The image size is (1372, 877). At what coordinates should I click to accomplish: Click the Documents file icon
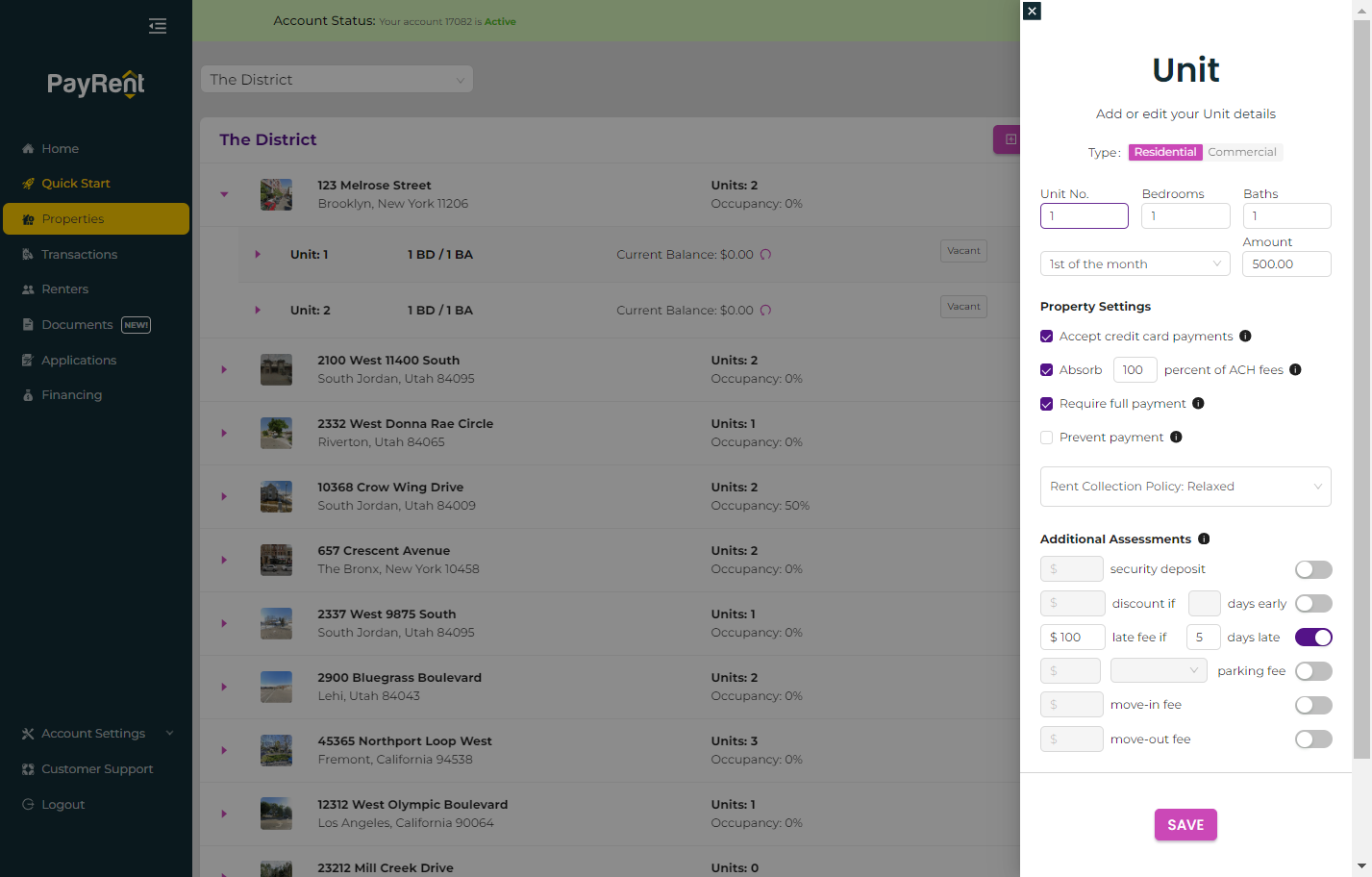coord(28,325)
